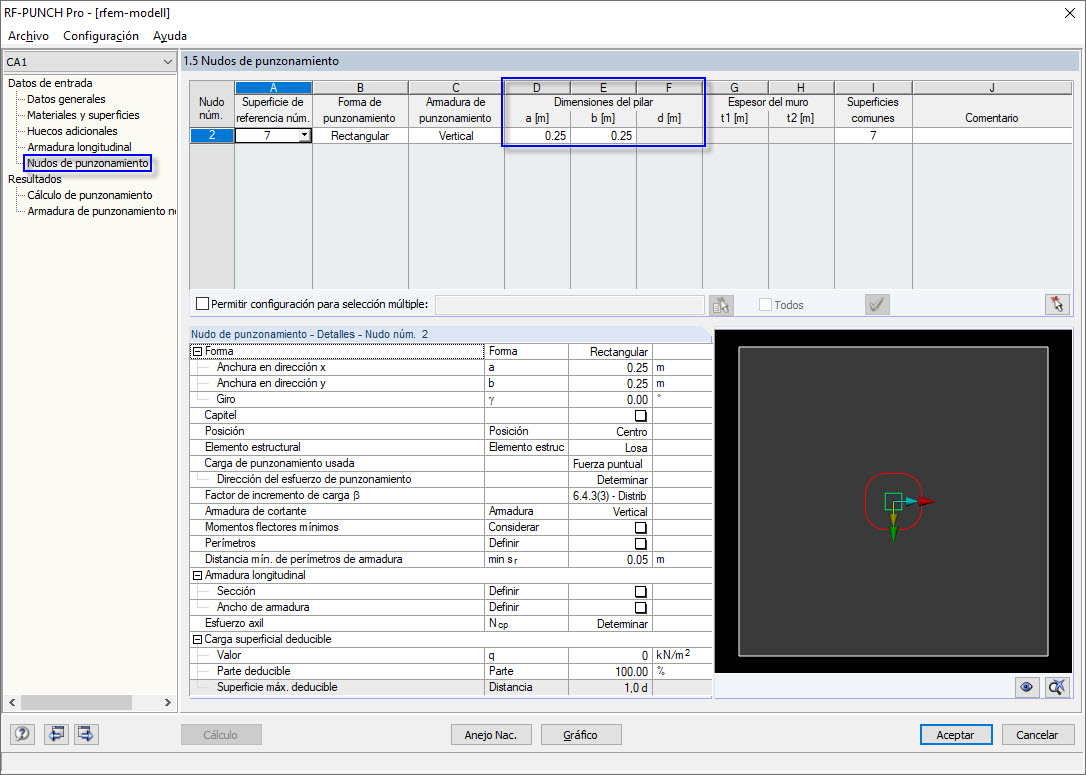The image size is (1086, 775).
Task: Click the reset zoom view icon
Action: point(1057,687)
